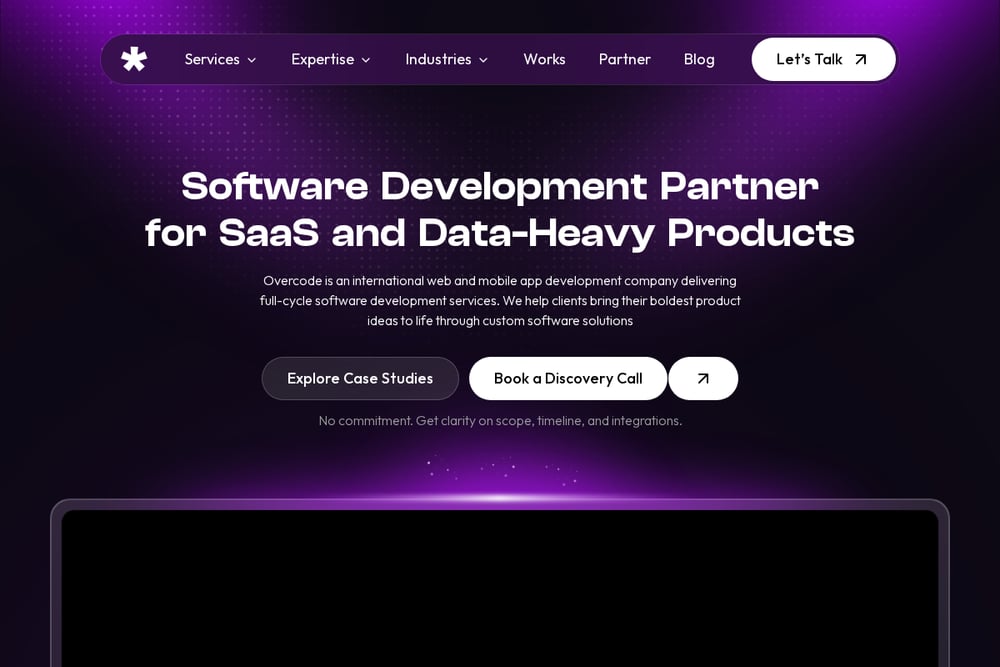Click Book a Discovery Call button
1000x667 pixels.
(x=568, y=378)
